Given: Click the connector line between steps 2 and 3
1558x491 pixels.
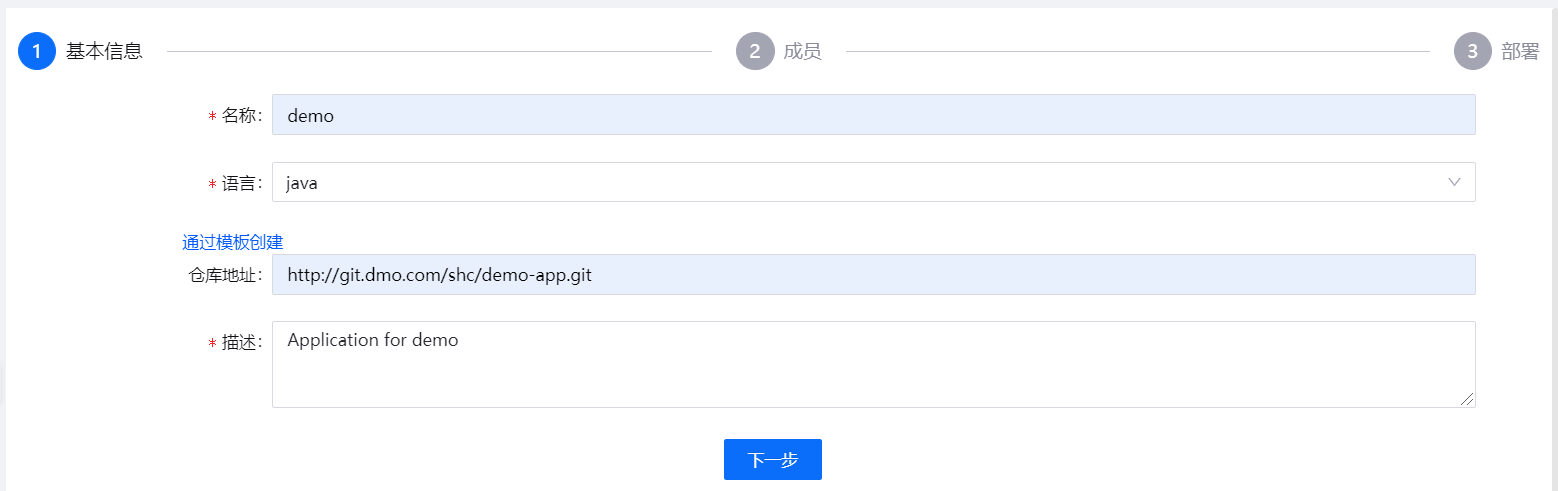Looking at the screenshot, I should coord(1137,51).
